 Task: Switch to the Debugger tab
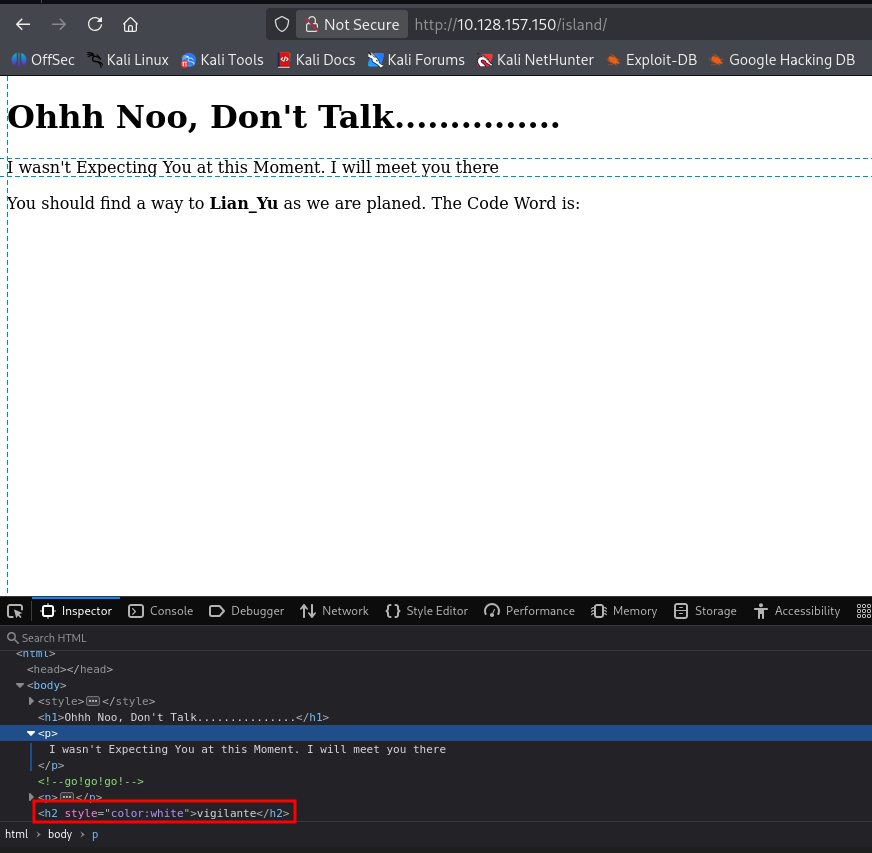click(x=246, y=611)
